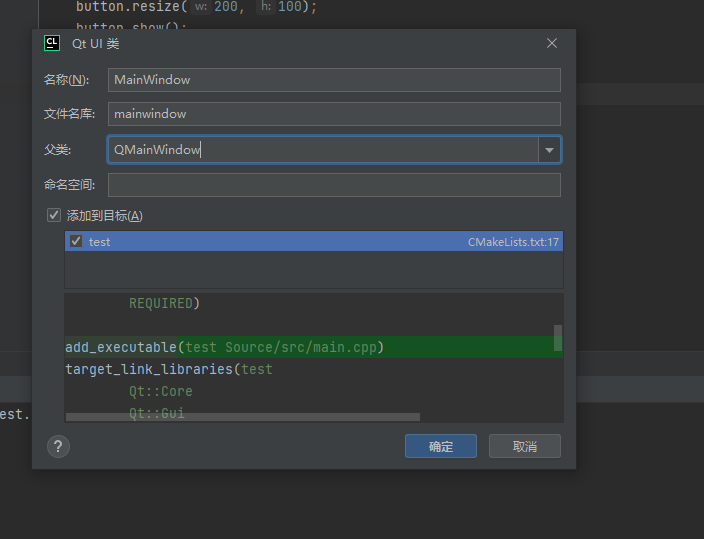Click the preview horizontal scrollbar
This screenshot has width=704, height=539.
coord(243,417)
